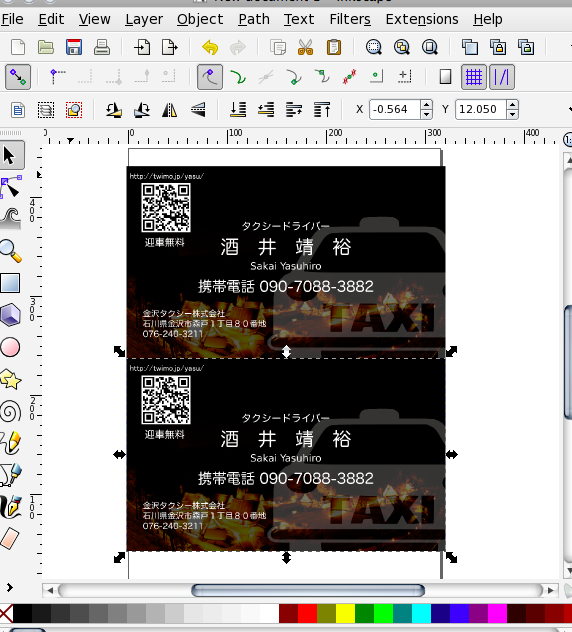Image resolution: width=572 pixels, height=632 pixels.
Task: Open the View menu
Action: coord(94,19)
